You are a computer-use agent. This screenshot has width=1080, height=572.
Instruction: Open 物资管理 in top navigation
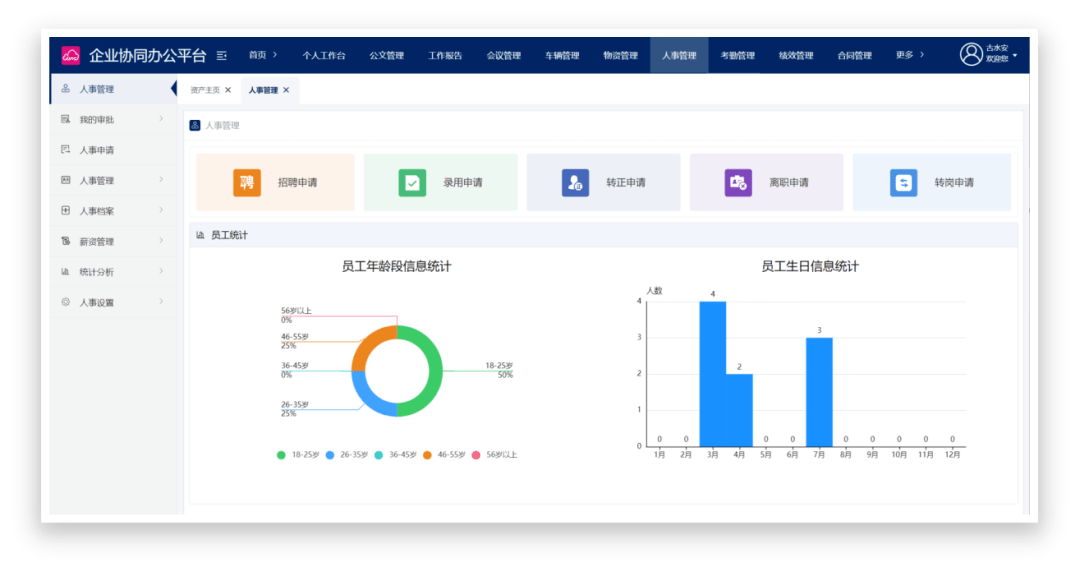(621, 56)
